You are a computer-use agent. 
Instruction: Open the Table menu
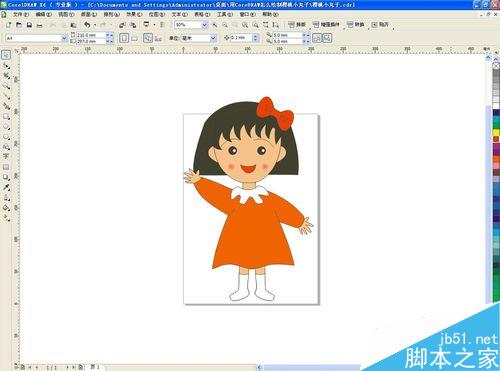pyautogui.click(x=202, y=14)
